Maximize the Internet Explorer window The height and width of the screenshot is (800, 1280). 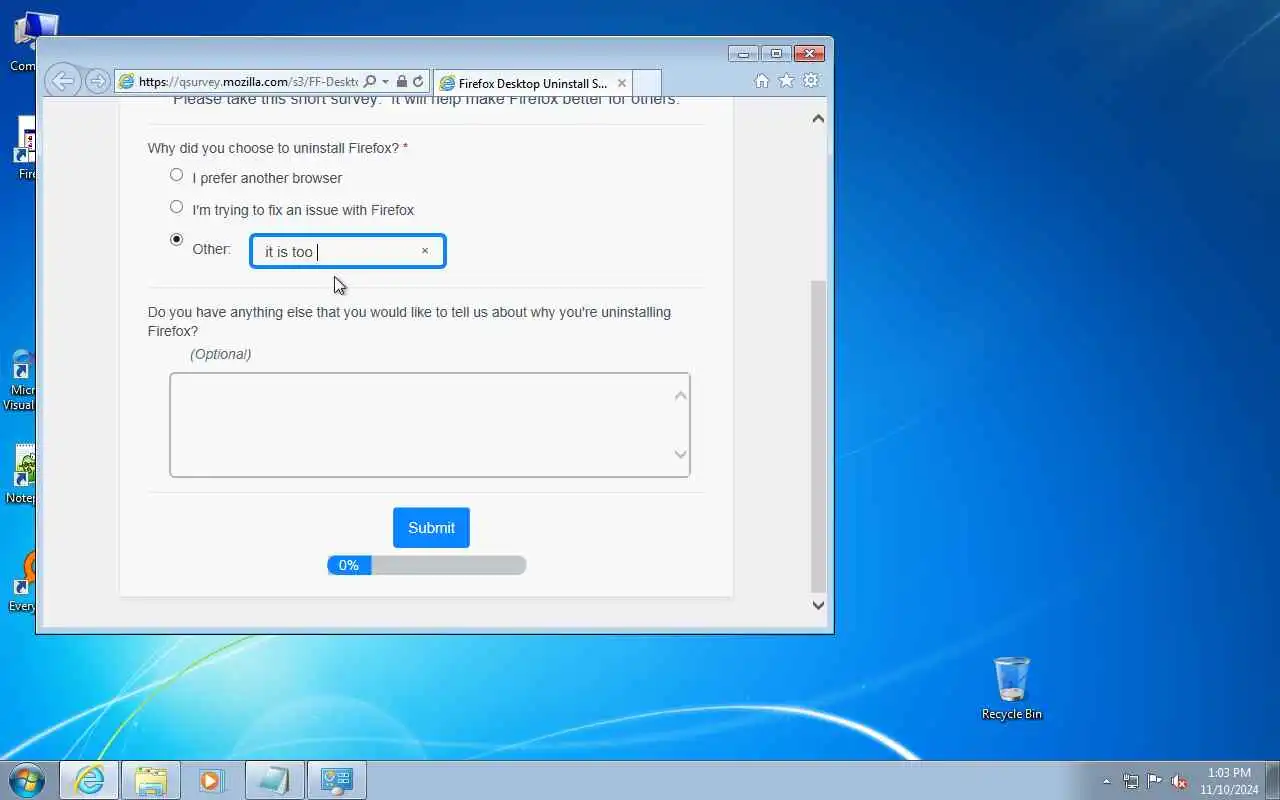[x=776, y=53]
